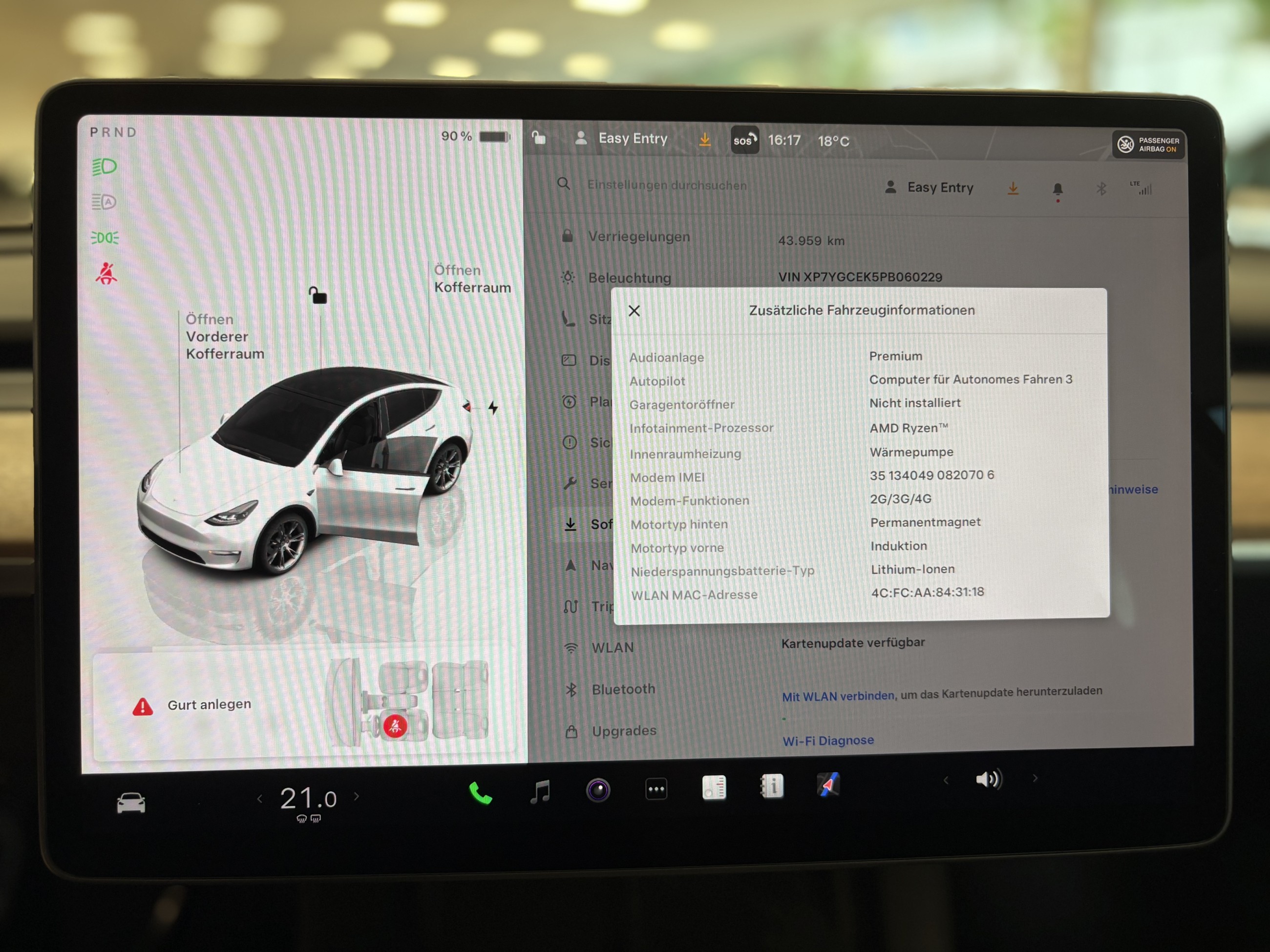Image resolution: width=1270 pixels, height=952 pixels.
Task: Tap the passenger airbag indicator
Action: tap(1149, 145)
